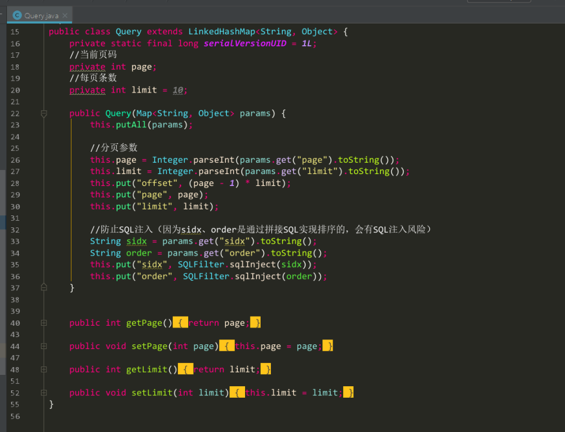The width and height of the screenshot is (565, 432).
Task: Click parseInt on the this.page line
Action: click(214, 160)
